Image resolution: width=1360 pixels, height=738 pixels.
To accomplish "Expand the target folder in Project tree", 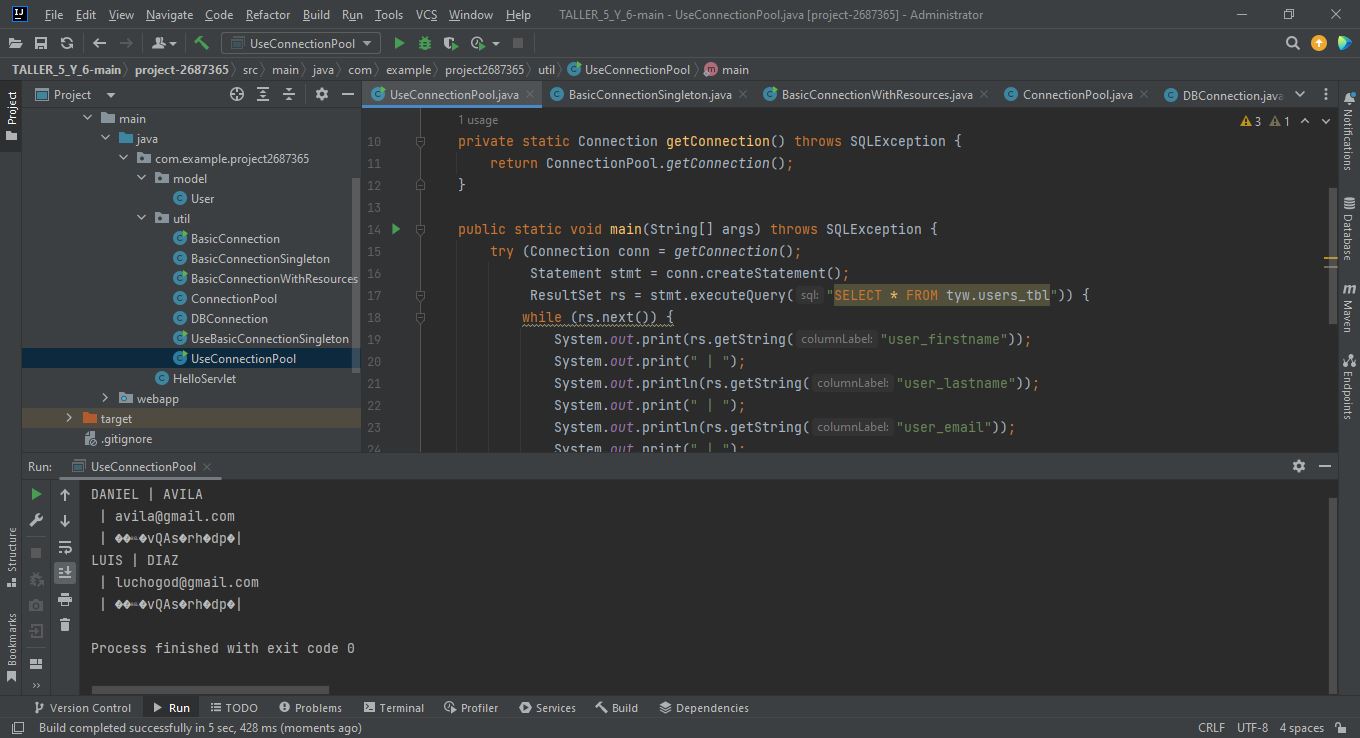I will pyautogui.click(x=68, y=418).
